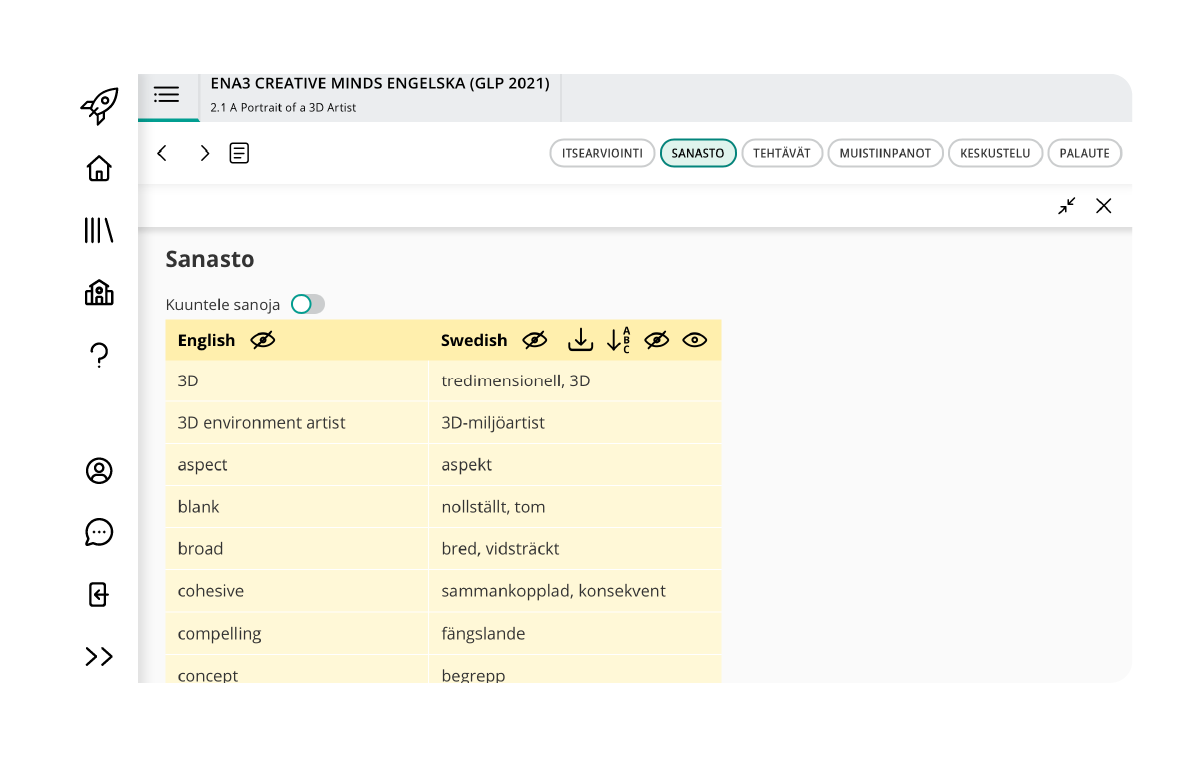Collapse the Sanasto panel

point(1067,206)
